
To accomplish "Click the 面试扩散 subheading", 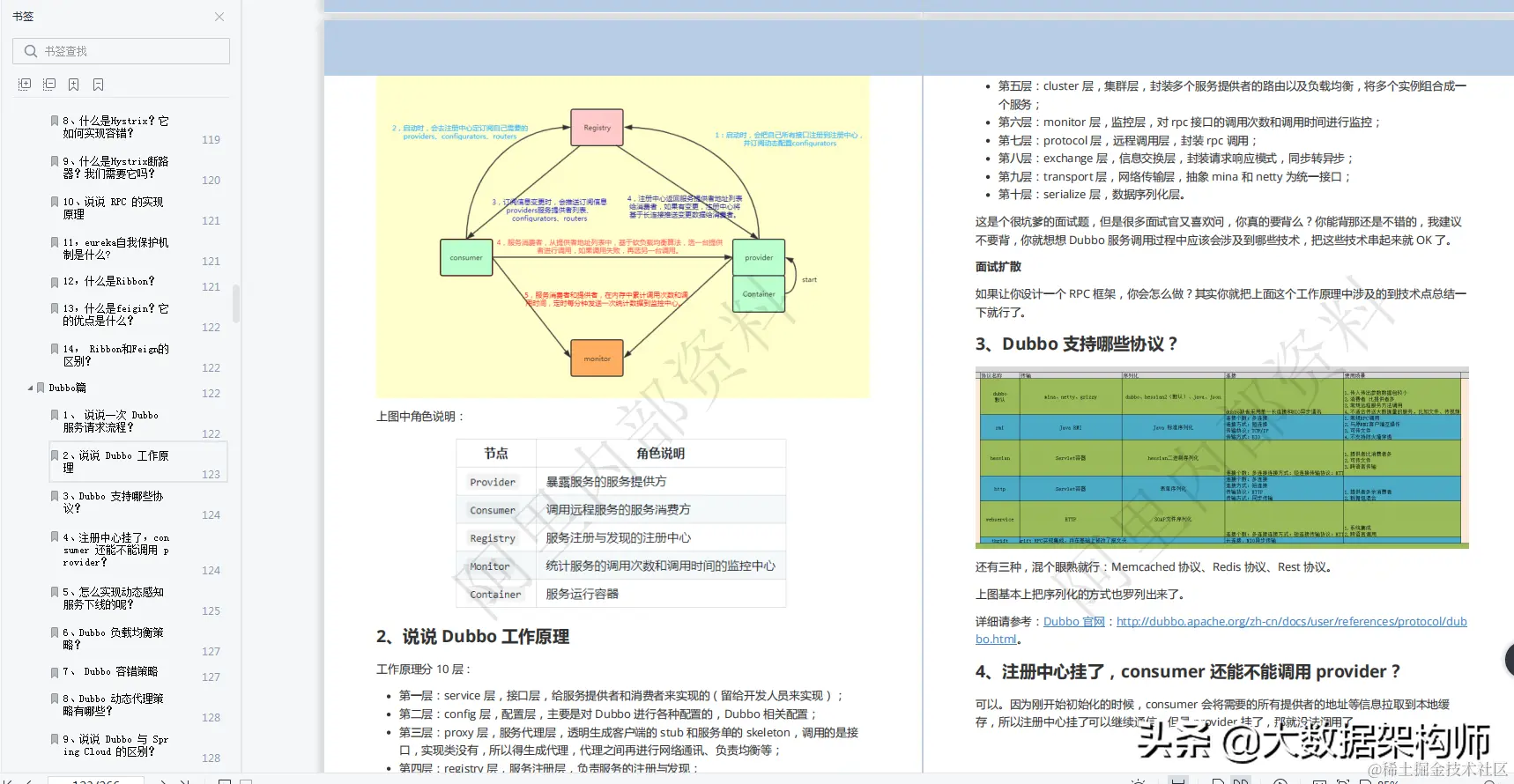I will [998, 267].
